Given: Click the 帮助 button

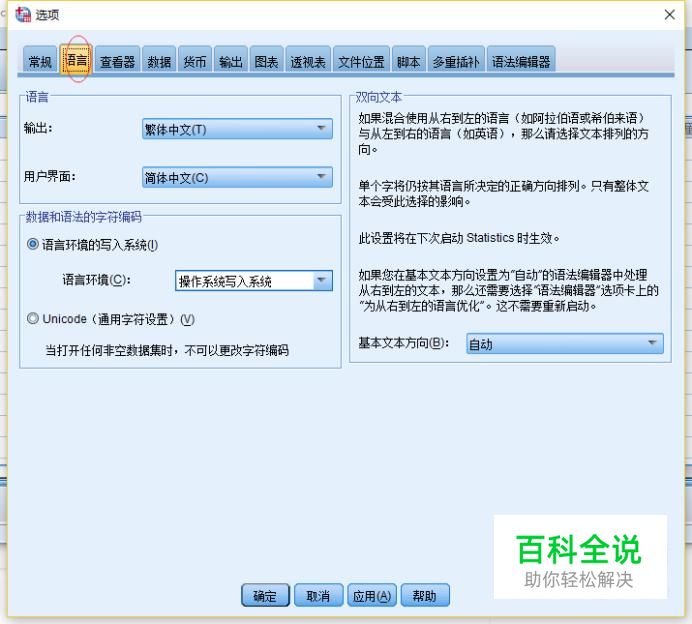Looking at the screenshot, I should click(425, 596).
